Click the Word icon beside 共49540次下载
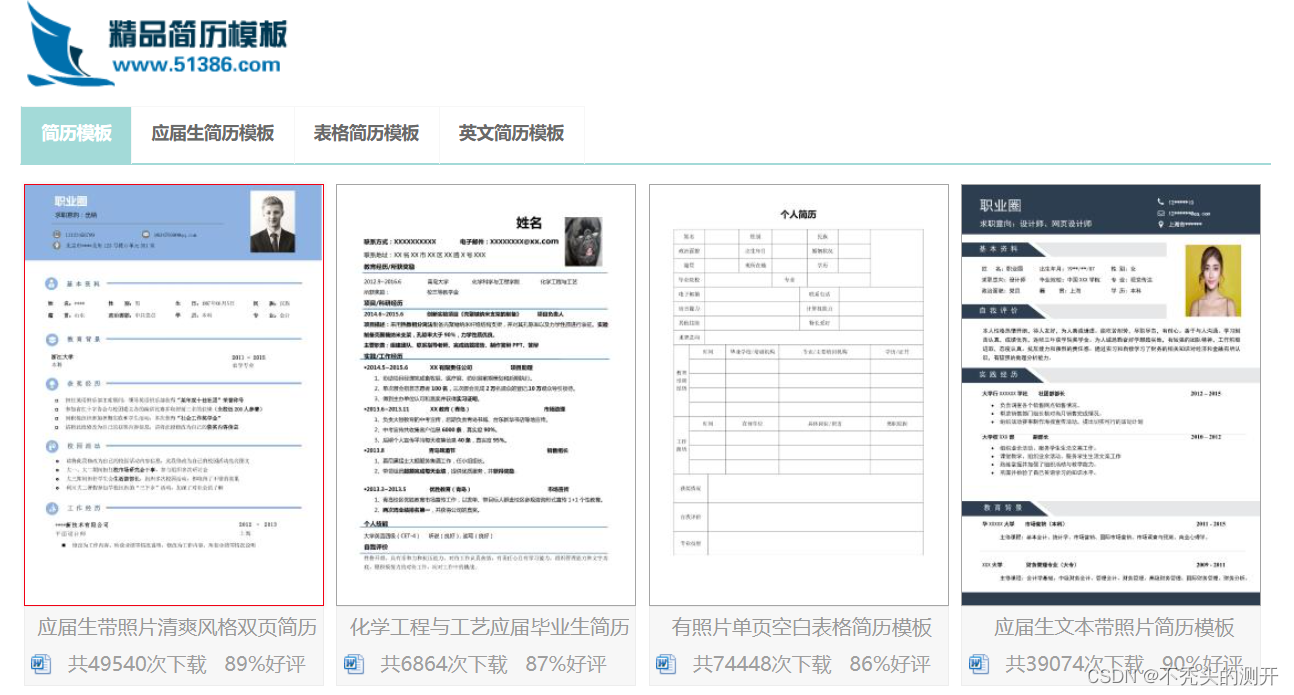The image size is (1294, 695). [41, 664]
